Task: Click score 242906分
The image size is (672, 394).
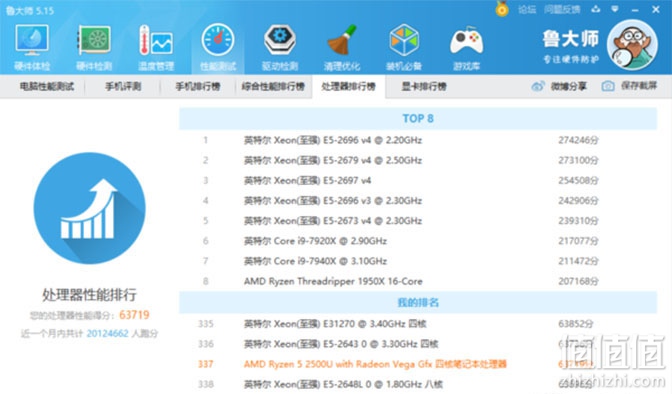Action: click(578, 201)
